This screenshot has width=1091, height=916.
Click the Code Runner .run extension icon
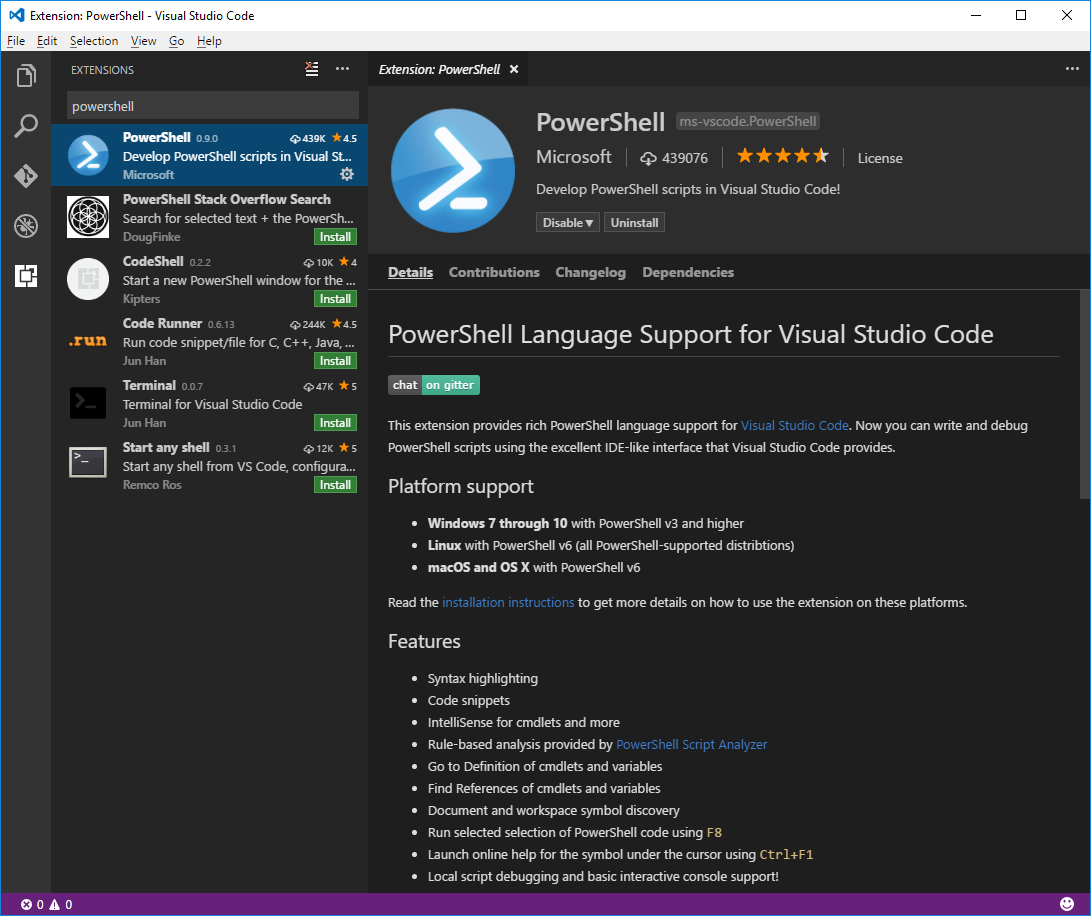coord(88,340)
